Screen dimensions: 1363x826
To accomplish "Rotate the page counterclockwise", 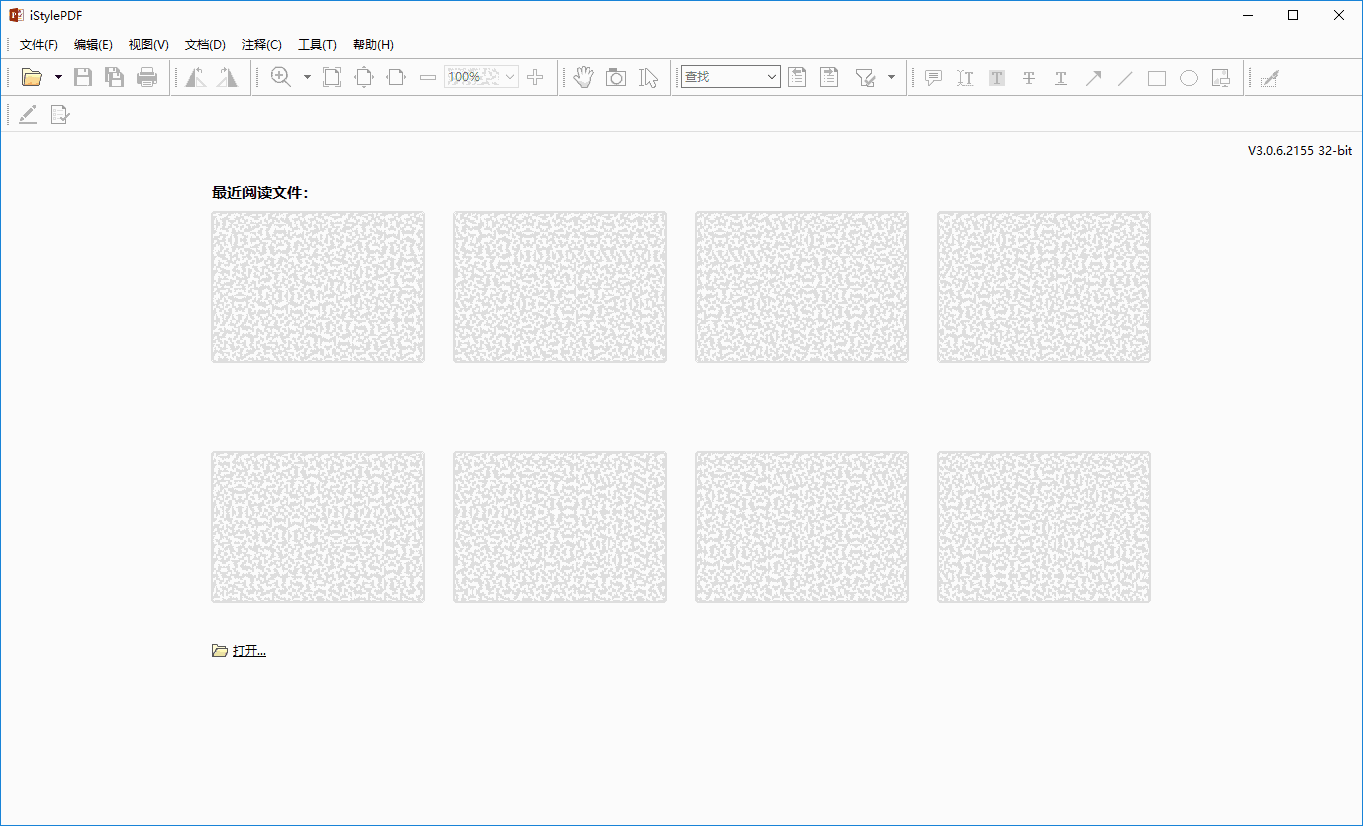I will pyautogui.click(x=196, y=76).
